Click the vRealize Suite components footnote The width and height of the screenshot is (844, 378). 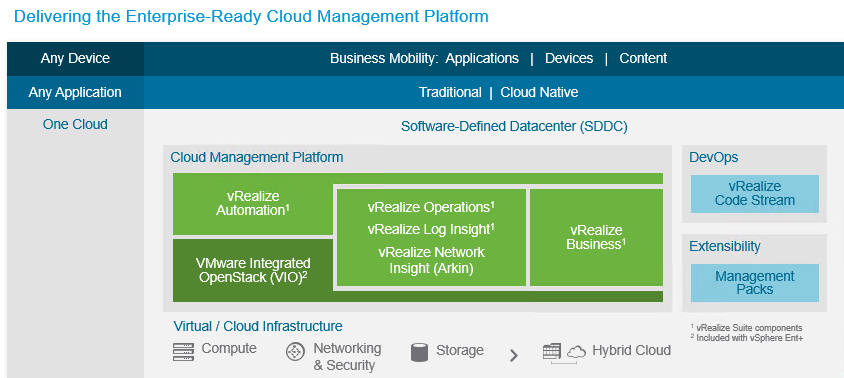click(746, 327)
